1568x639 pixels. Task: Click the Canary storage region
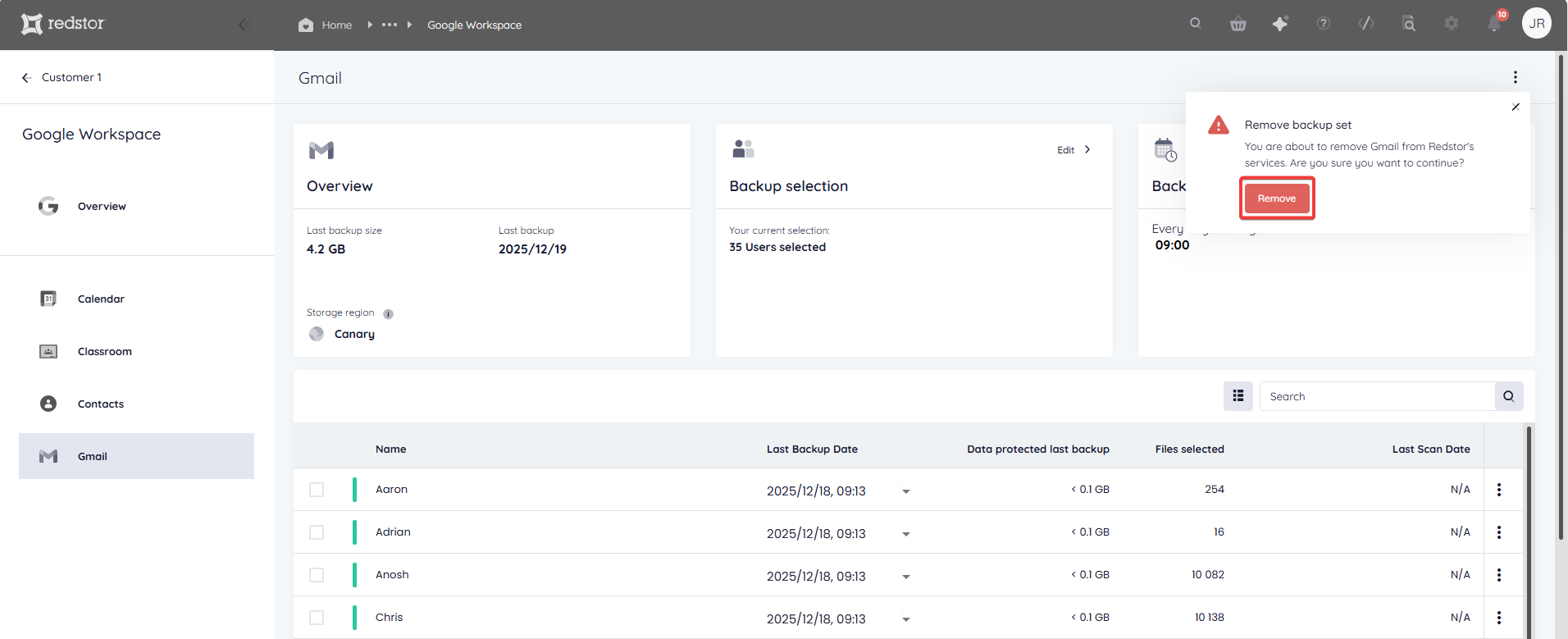pyautogui.click(x=342, y=334)
